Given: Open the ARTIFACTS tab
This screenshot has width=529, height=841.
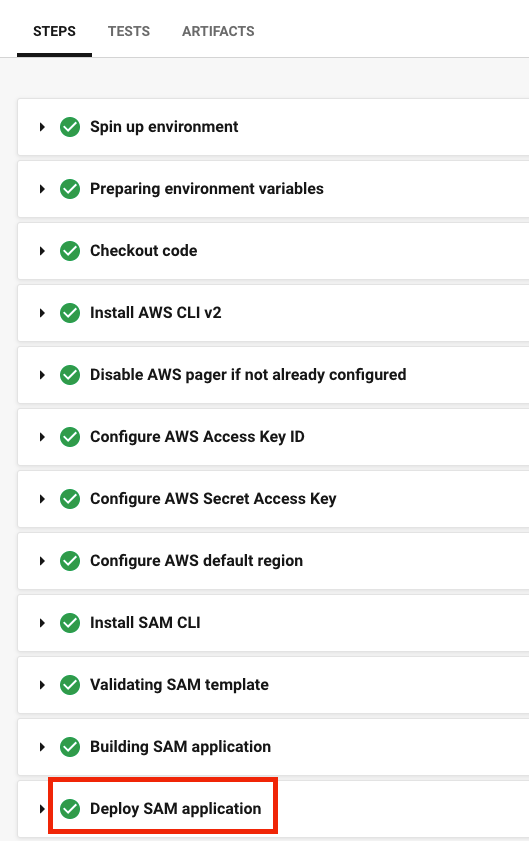Looking at the screenshot, I should coord(218,31).
